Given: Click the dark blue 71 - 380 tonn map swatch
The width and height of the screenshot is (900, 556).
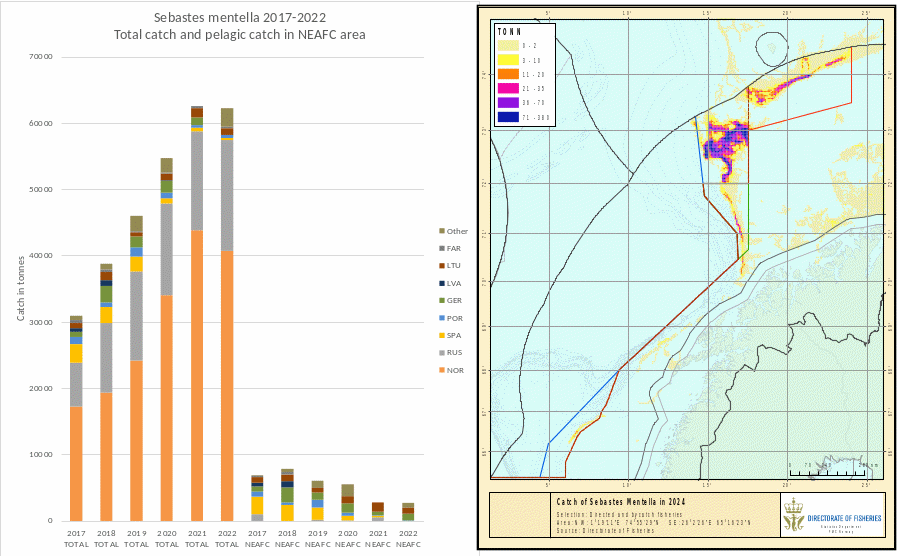Looking at the screenshot, I should click(508, 117).
